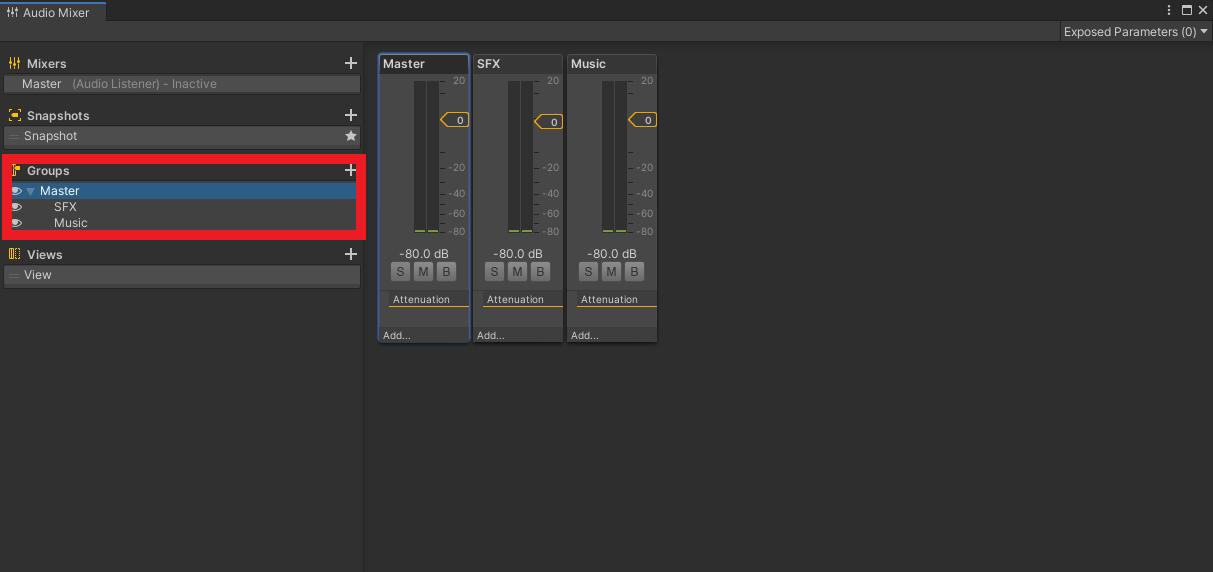Click the star icon on Snapshot row
This screenshot has height=572, width=1213.
350,136
